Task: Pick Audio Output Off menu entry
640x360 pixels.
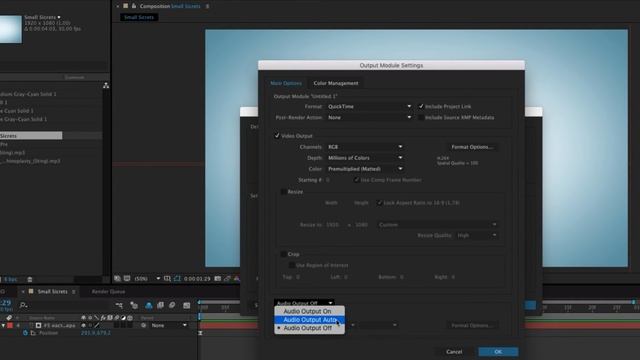Action: click(309, 328)
